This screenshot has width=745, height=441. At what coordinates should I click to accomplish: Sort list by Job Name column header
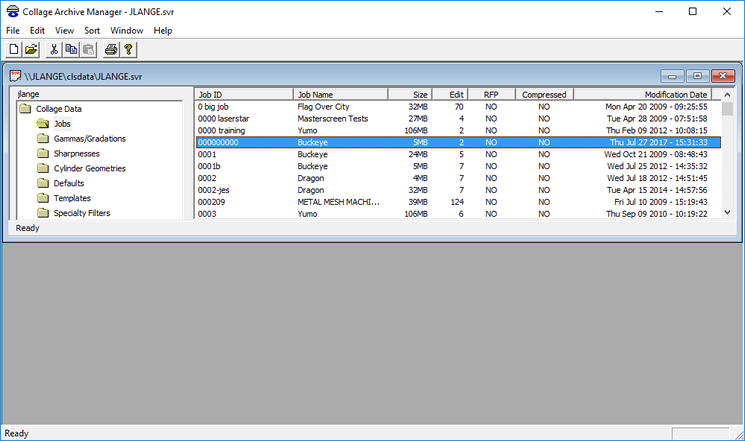click(340, 95)
